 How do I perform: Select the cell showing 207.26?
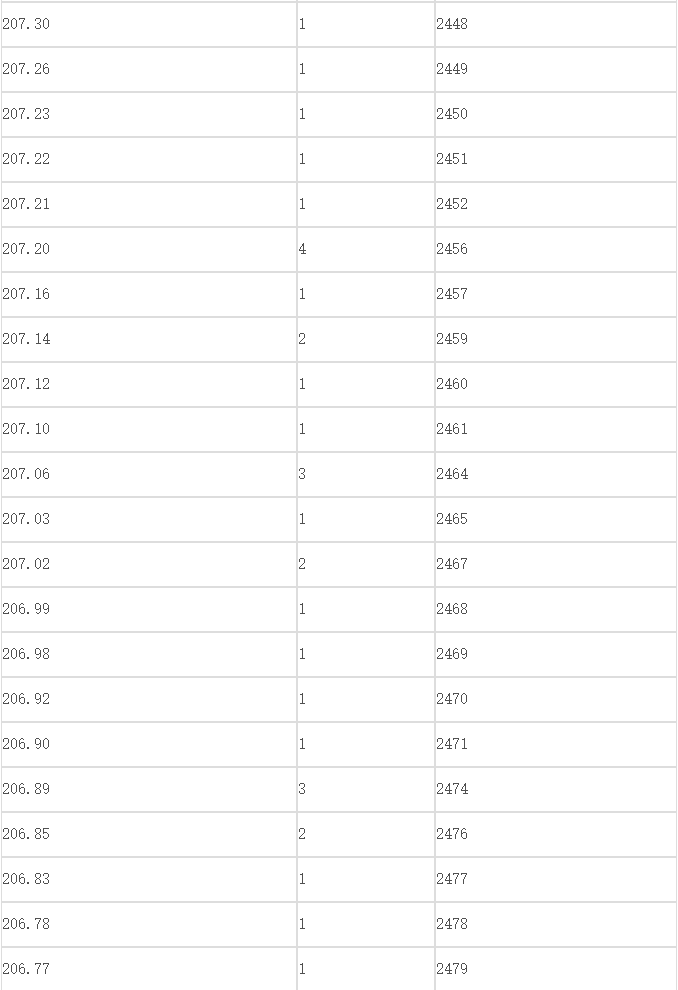pyautogui.click(x=149, y=69)
